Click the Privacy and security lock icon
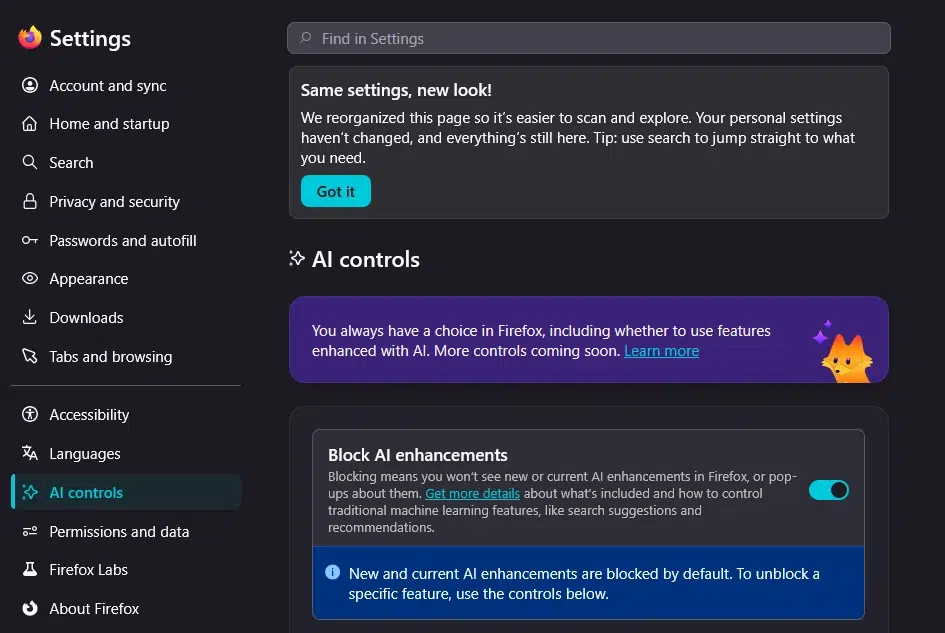This screenshot has width=945, height=633. click(30, 201)
